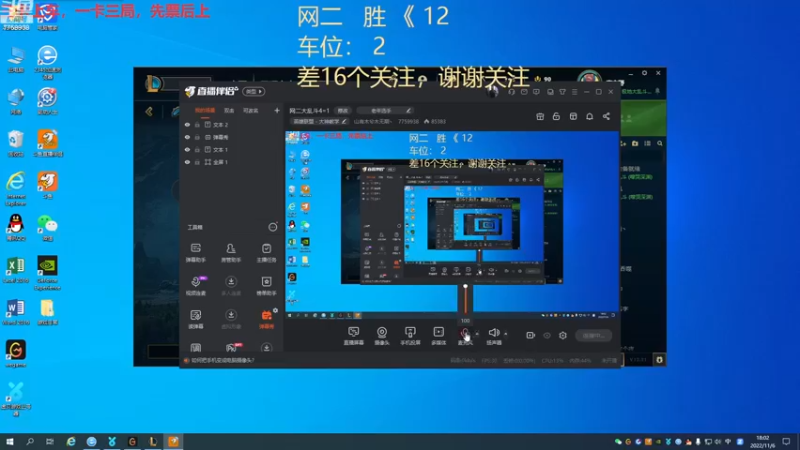Screen dimensions: 800x450
Task: Click the share icon above the preview
Action: click(x=606, y=116)
